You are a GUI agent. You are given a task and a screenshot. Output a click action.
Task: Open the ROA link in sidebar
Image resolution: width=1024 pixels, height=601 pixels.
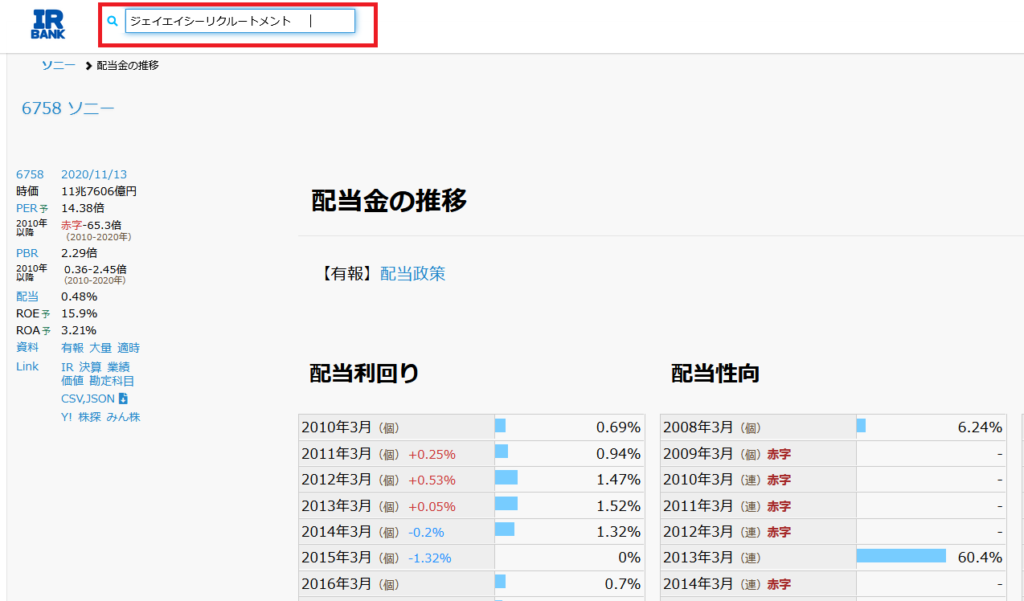tap(27, 331)
